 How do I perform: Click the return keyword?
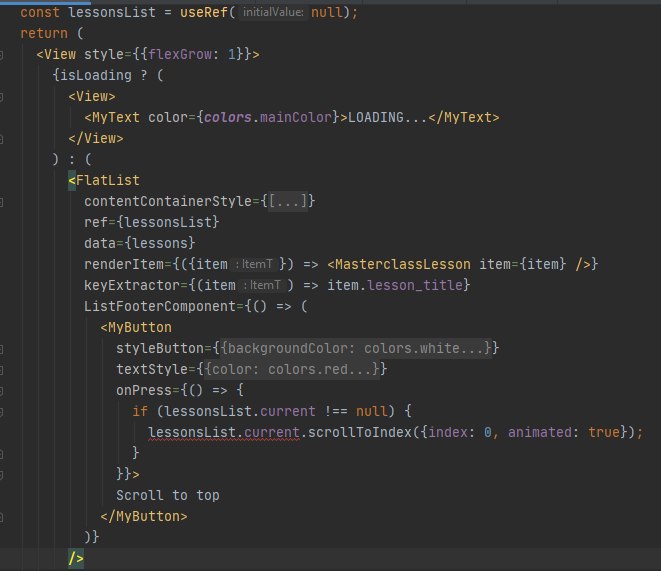click(44, 34)
